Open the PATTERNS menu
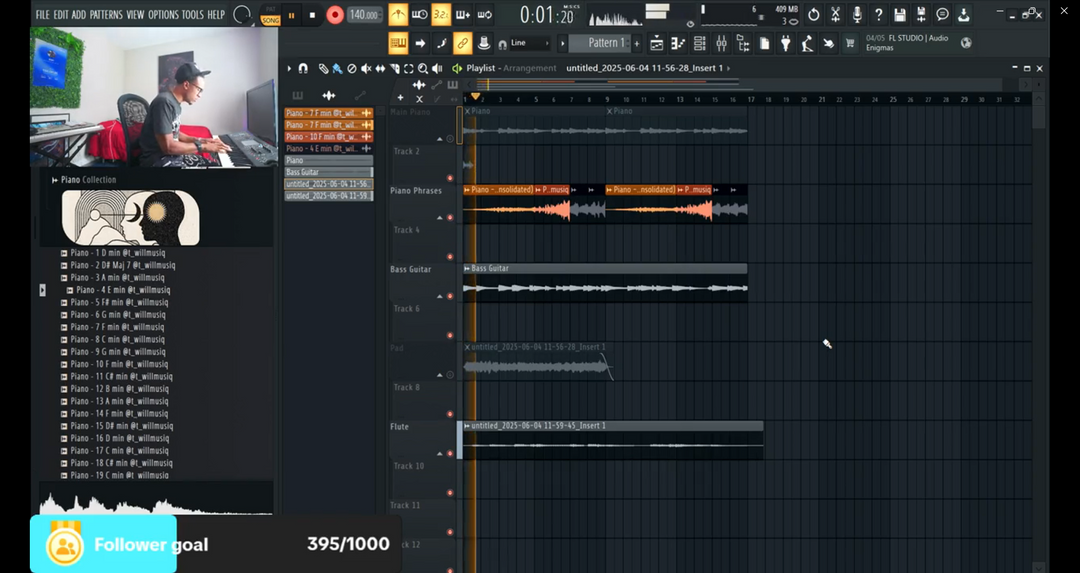 point(106,15)
